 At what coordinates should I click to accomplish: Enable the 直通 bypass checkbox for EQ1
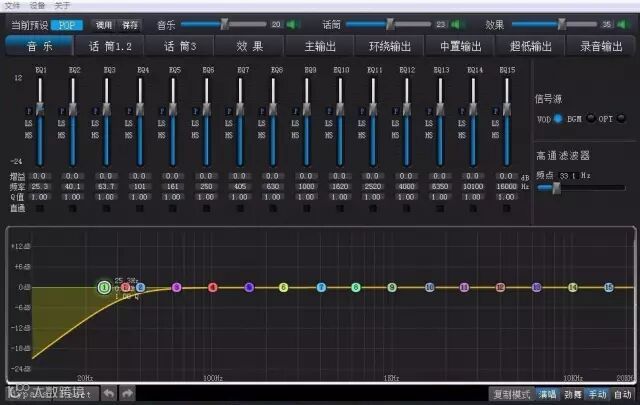(40, 209)
